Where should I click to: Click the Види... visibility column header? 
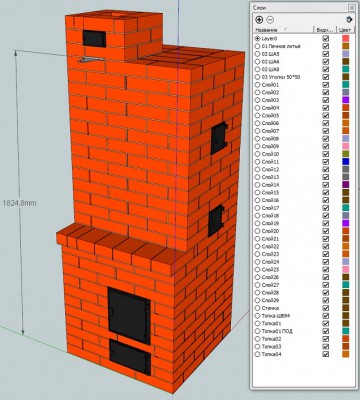coord(325,30)
